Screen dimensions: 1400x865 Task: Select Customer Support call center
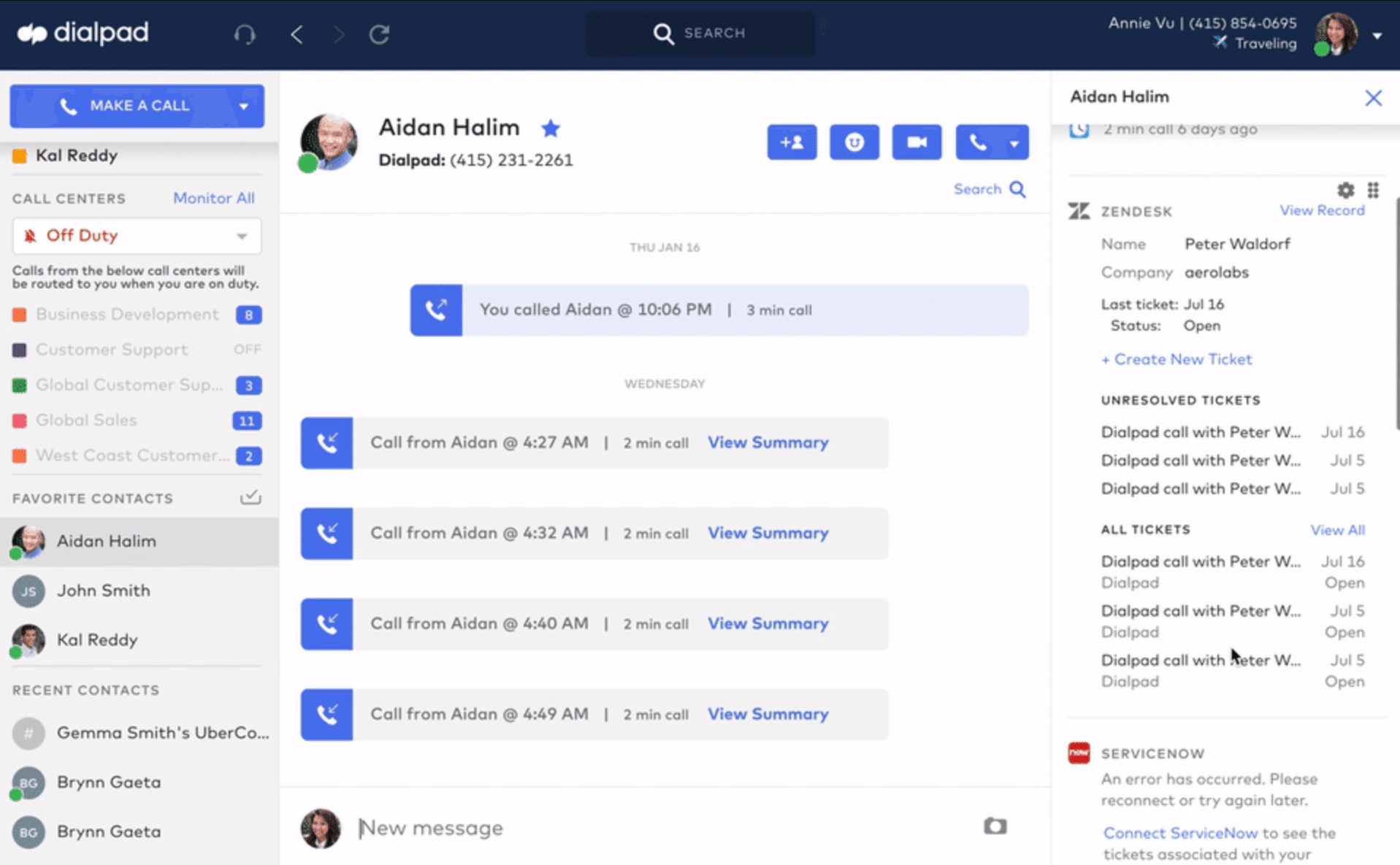click(111, 350)
